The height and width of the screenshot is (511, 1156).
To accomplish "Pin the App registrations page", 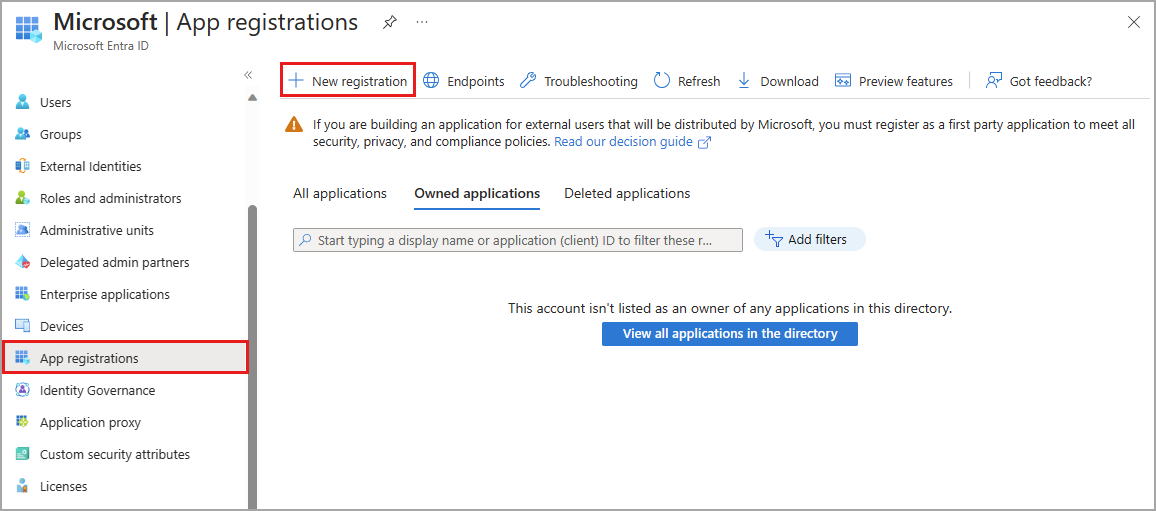I will 390,22.
